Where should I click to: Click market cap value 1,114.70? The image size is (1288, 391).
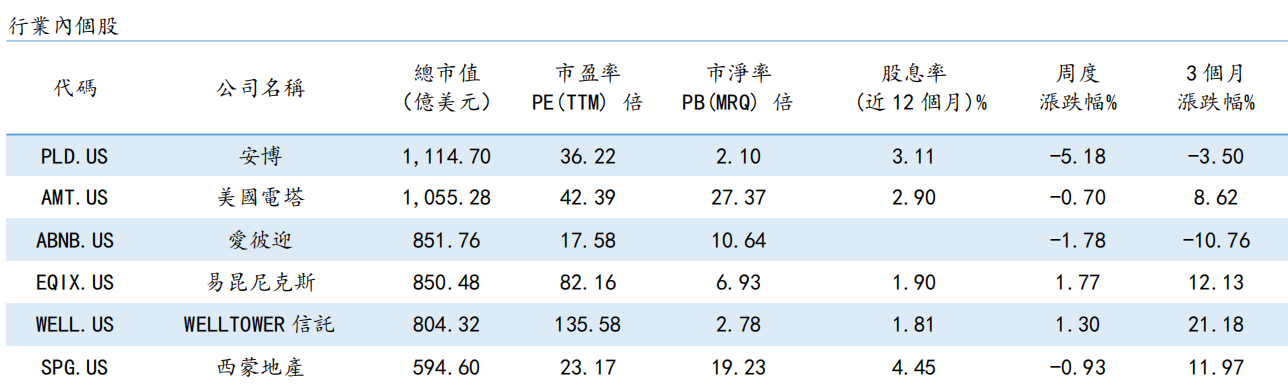click(x=447, y=156)
